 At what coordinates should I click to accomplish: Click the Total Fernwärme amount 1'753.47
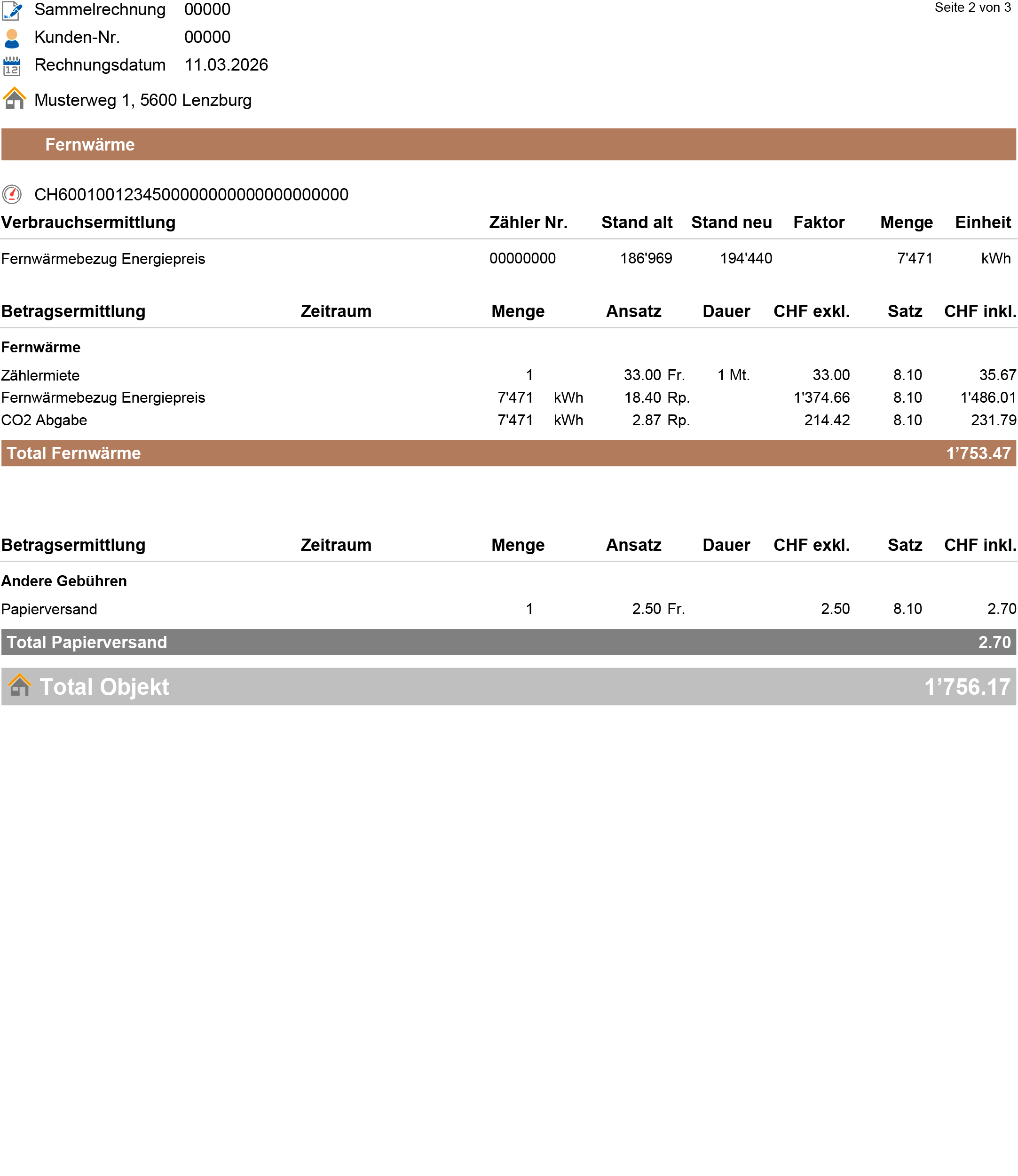(978, 453)
